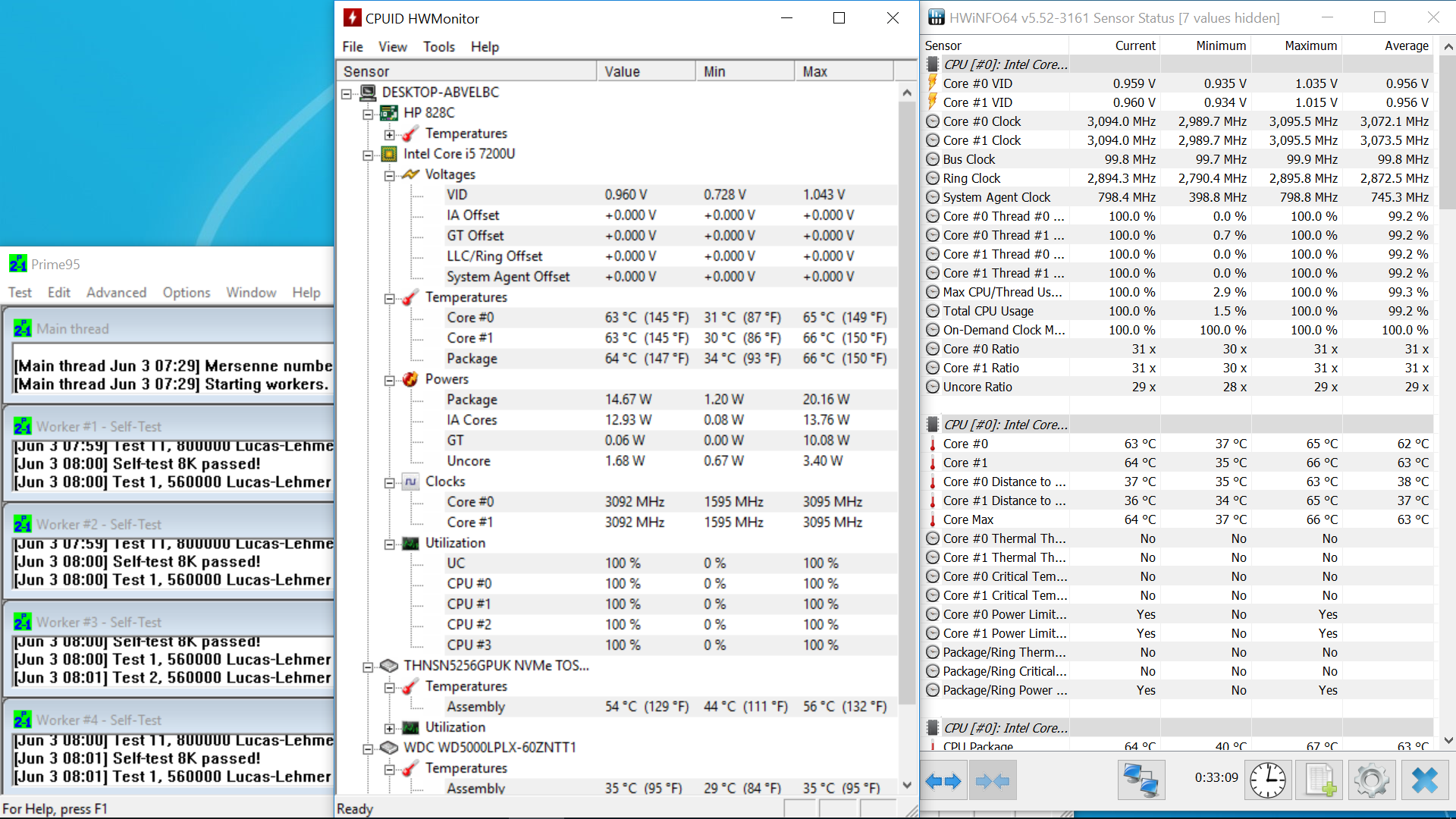Open Prime95 Advanced menu
Image resolution: width=1456 pixels, height=819 pixels.
(x=116, y=293)
